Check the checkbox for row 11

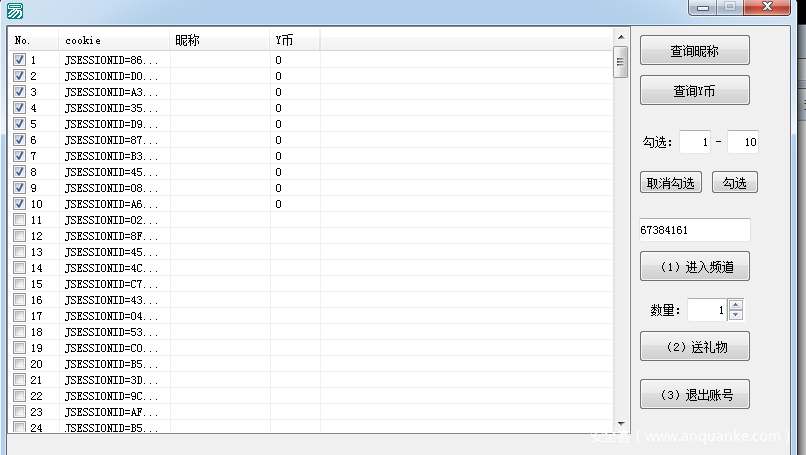tap(19, 220)
